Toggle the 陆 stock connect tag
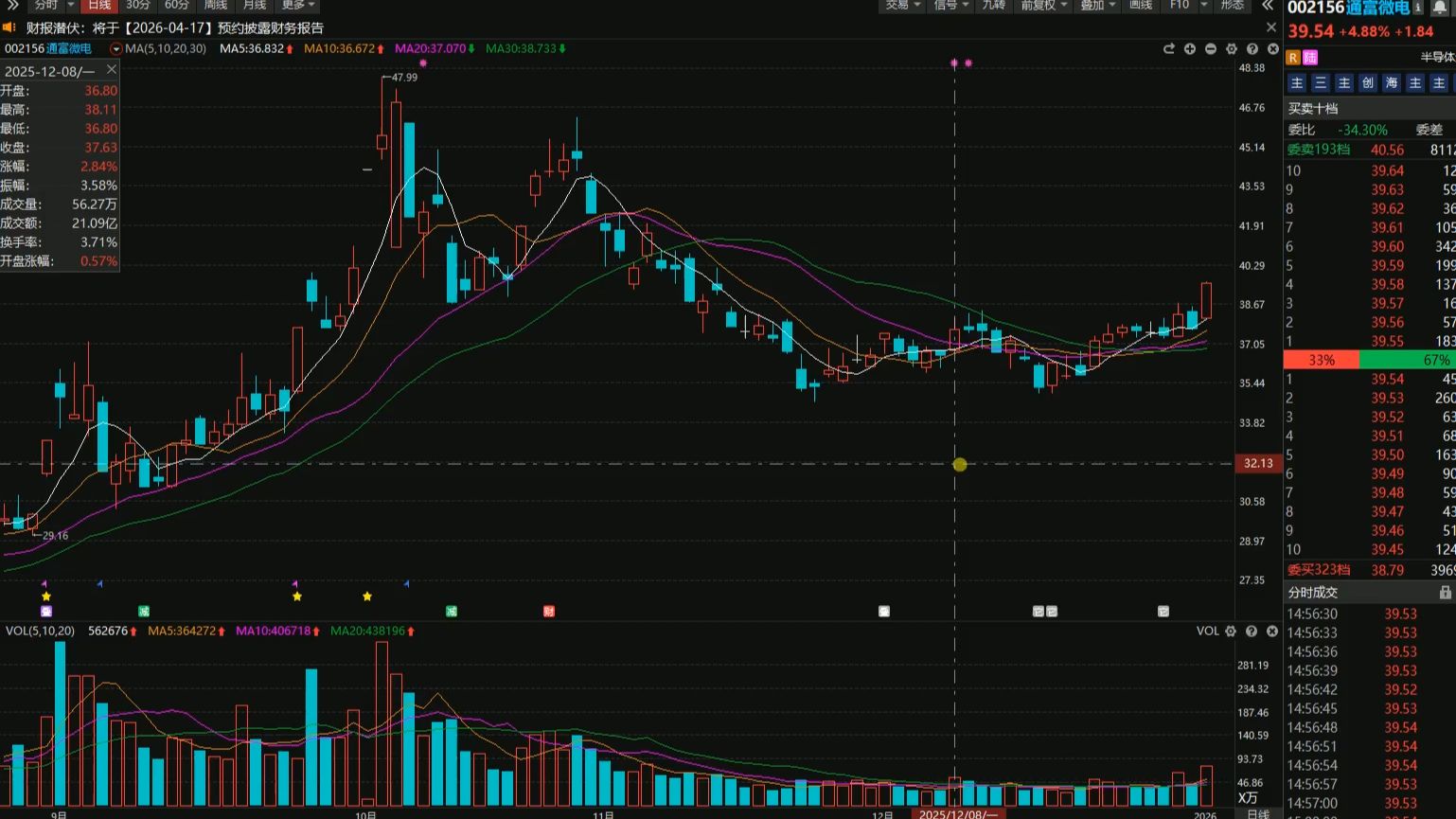The image size is (1456, 819). click(x=1310, y=58)
